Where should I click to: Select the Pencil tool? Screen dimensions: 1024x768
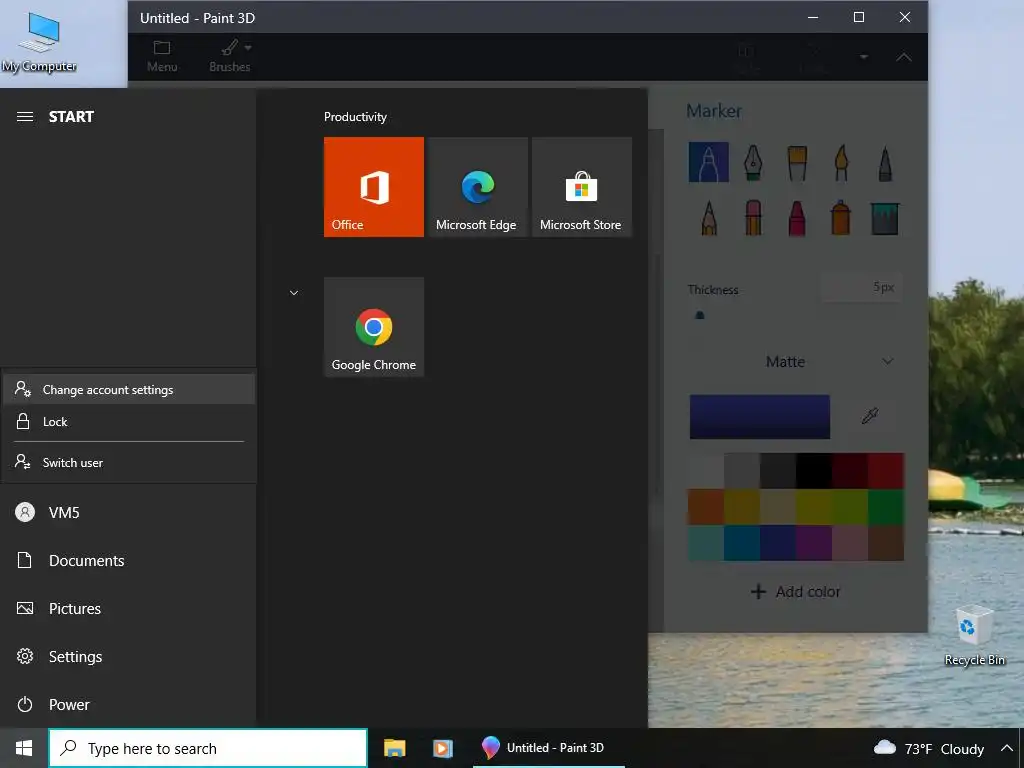709,217
